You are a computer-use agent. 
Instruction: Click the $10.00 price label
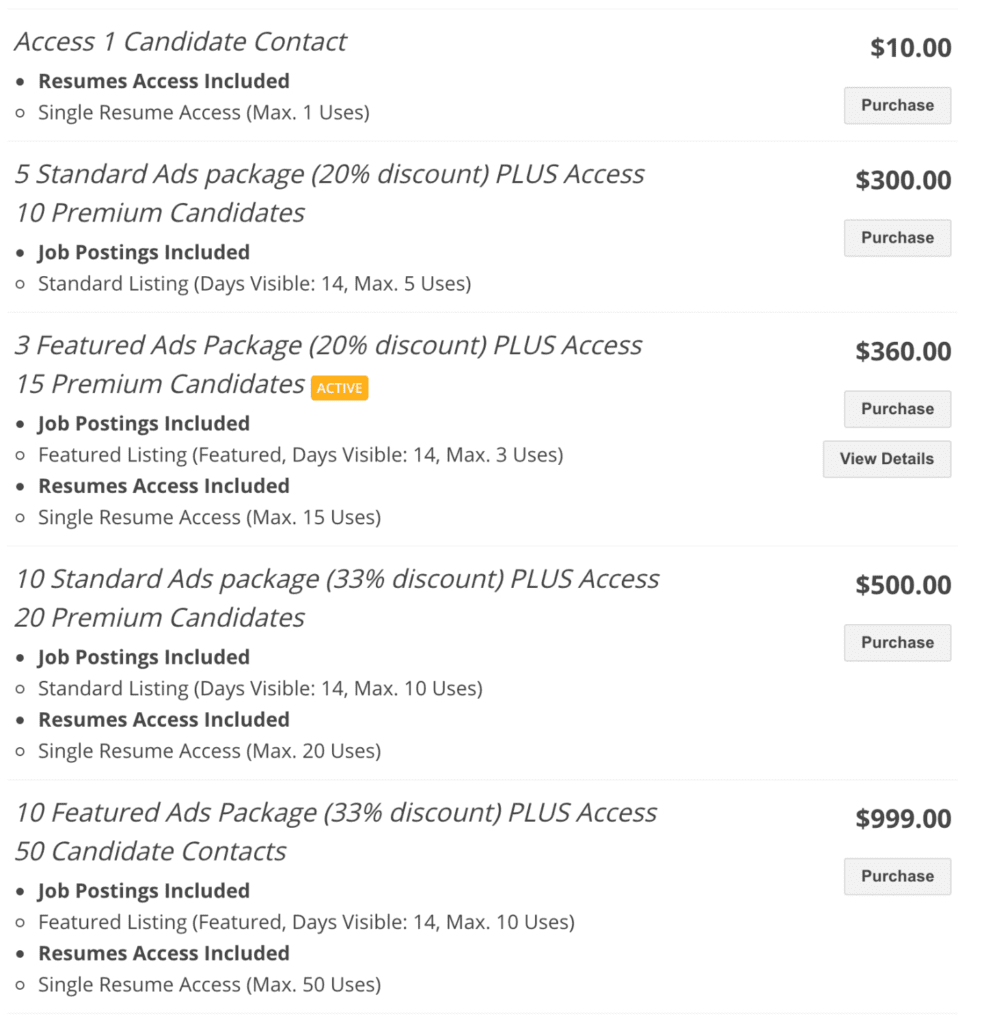click(x=910, y=48)
